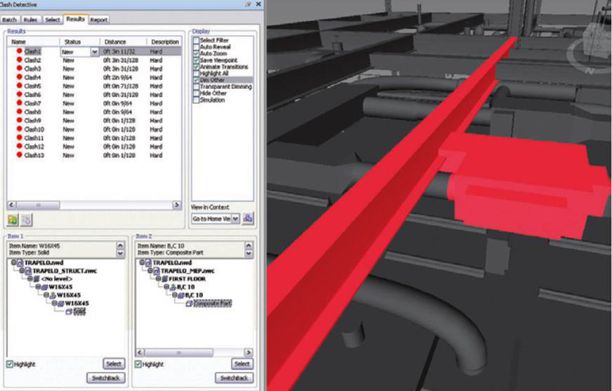Viewport: 612px width, 391px height.
Task: Open the Go to Home View dropdown
Action: [235, 219]
